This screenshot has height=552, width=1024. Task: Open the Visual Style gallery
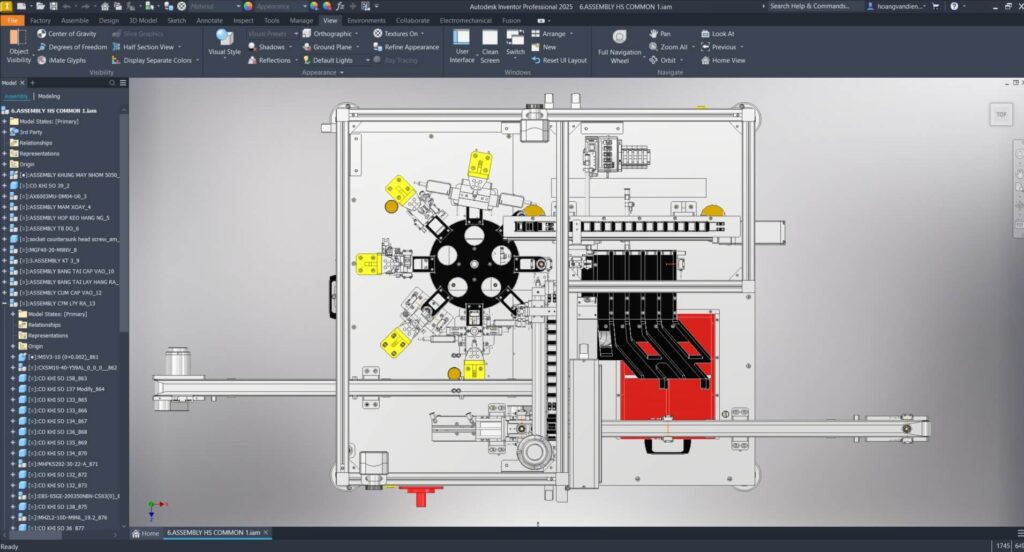tap(224, 43)
